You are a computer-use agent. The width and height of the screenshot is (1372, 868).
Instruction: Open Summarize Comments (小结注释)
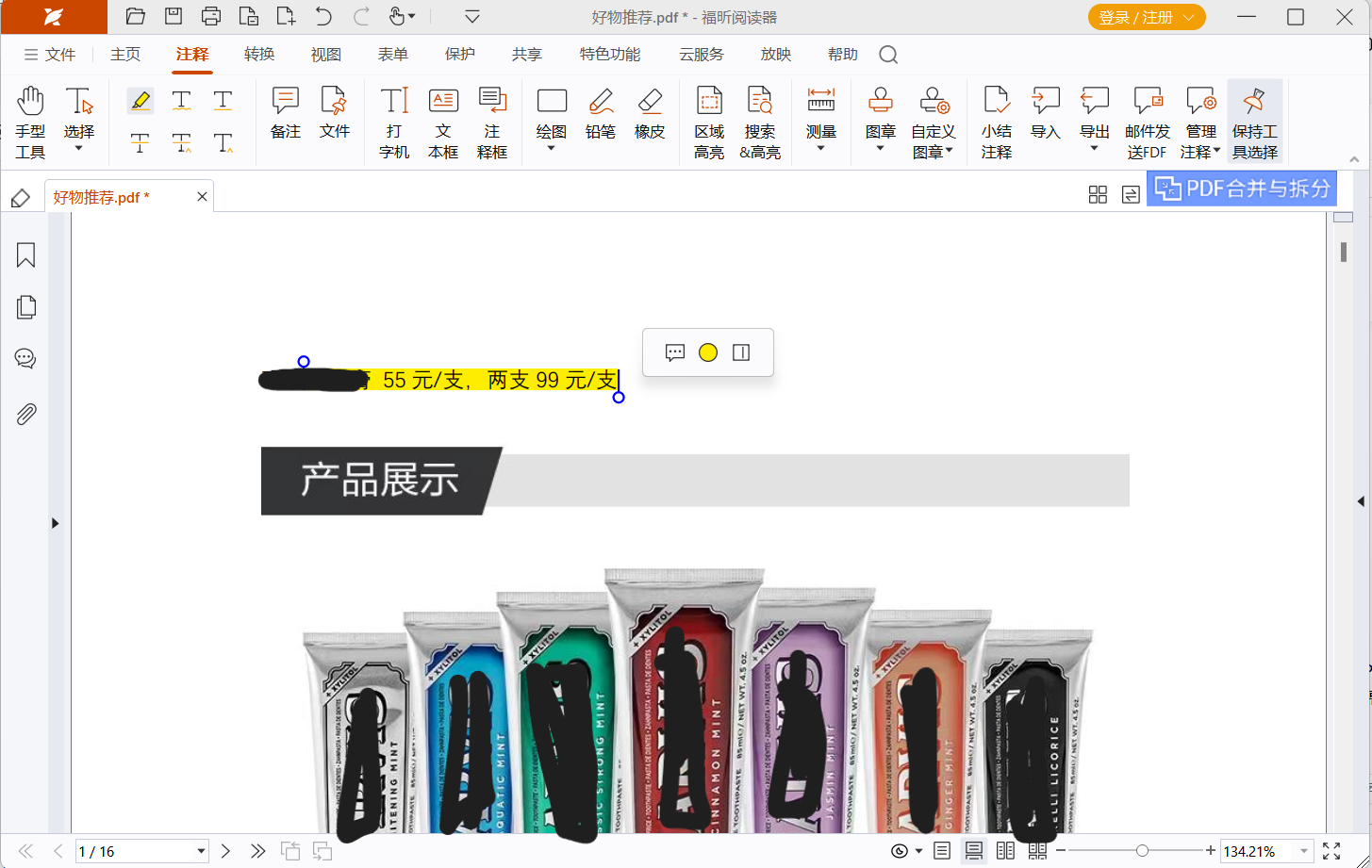997,123
